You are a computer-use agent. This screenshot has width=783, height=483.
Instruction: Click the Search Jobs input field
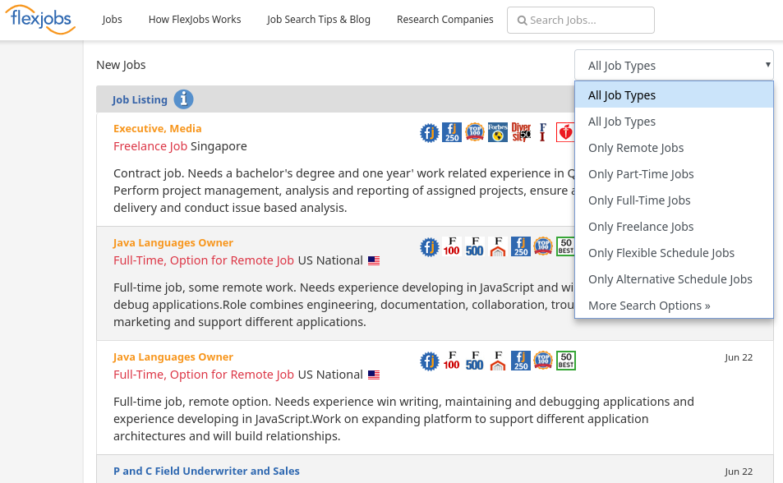pyautogui.click(x=590, y=20)
